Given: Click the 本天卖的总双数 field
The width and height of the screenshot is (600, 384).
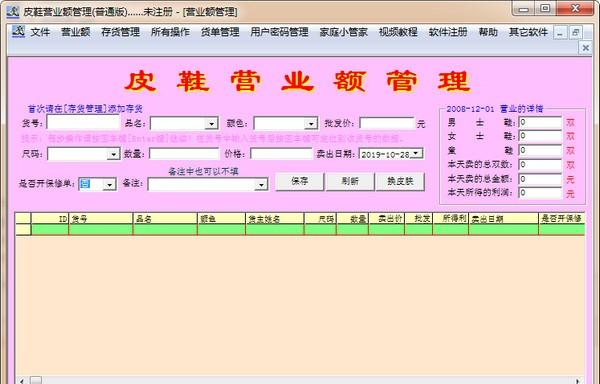Looking at the screenshot, I should click(540, 164).
